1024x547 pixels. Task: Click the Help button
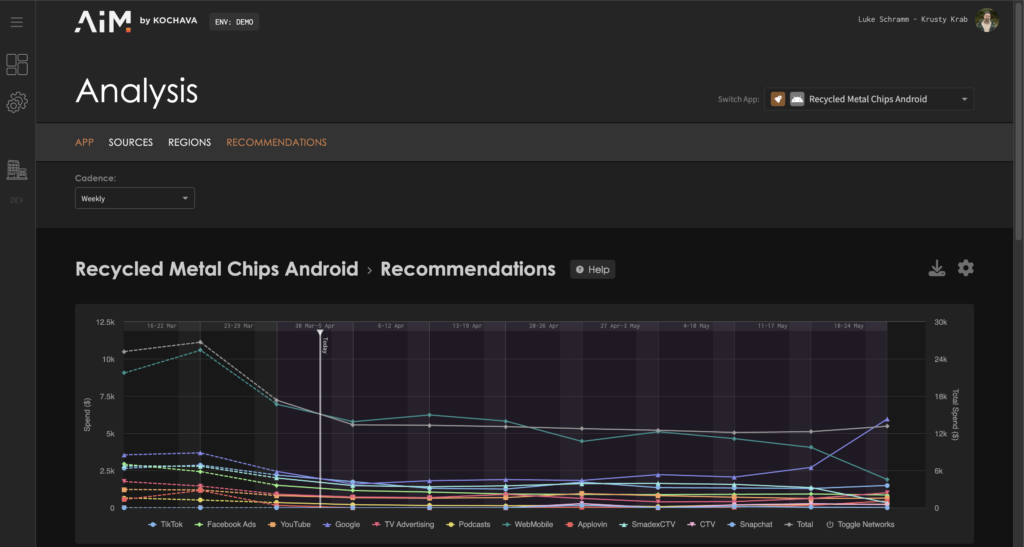pos(592,269)
